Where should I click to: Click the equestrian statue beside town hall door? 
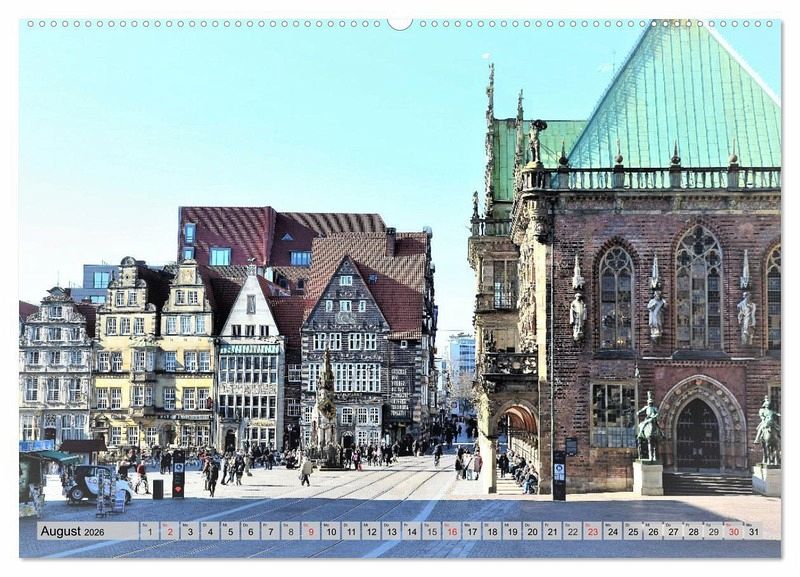tap(649, 430)
